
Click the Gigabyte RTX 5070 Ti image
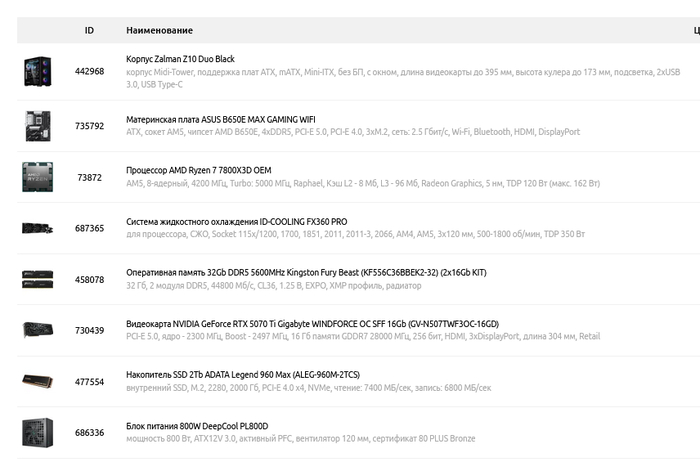tap(38, 330)
